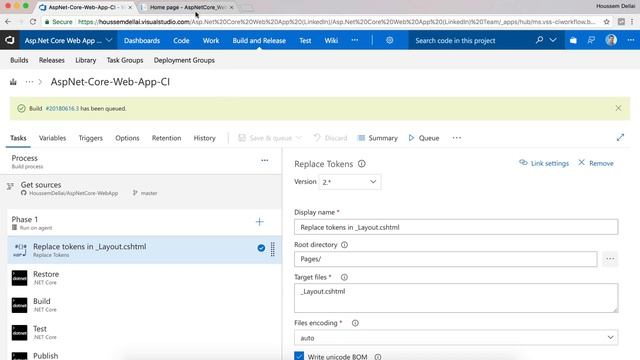Bookmark this page with the star icon
This screenshot has width=640, height=360.
coord(607,22)
